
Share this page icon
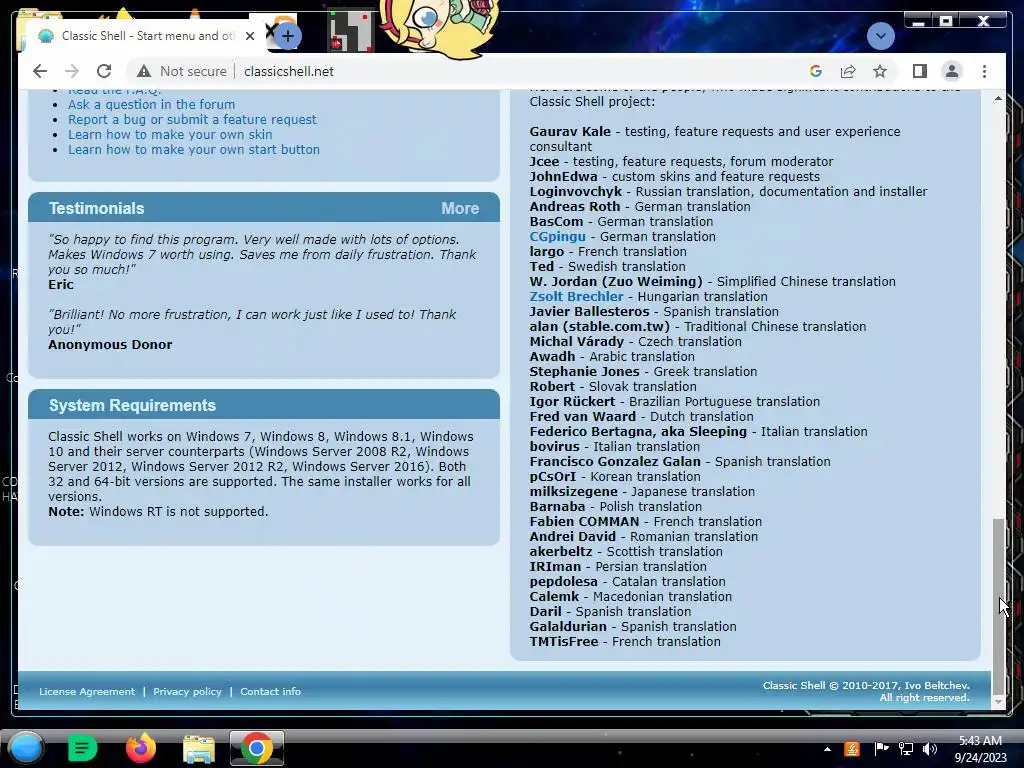848,71
